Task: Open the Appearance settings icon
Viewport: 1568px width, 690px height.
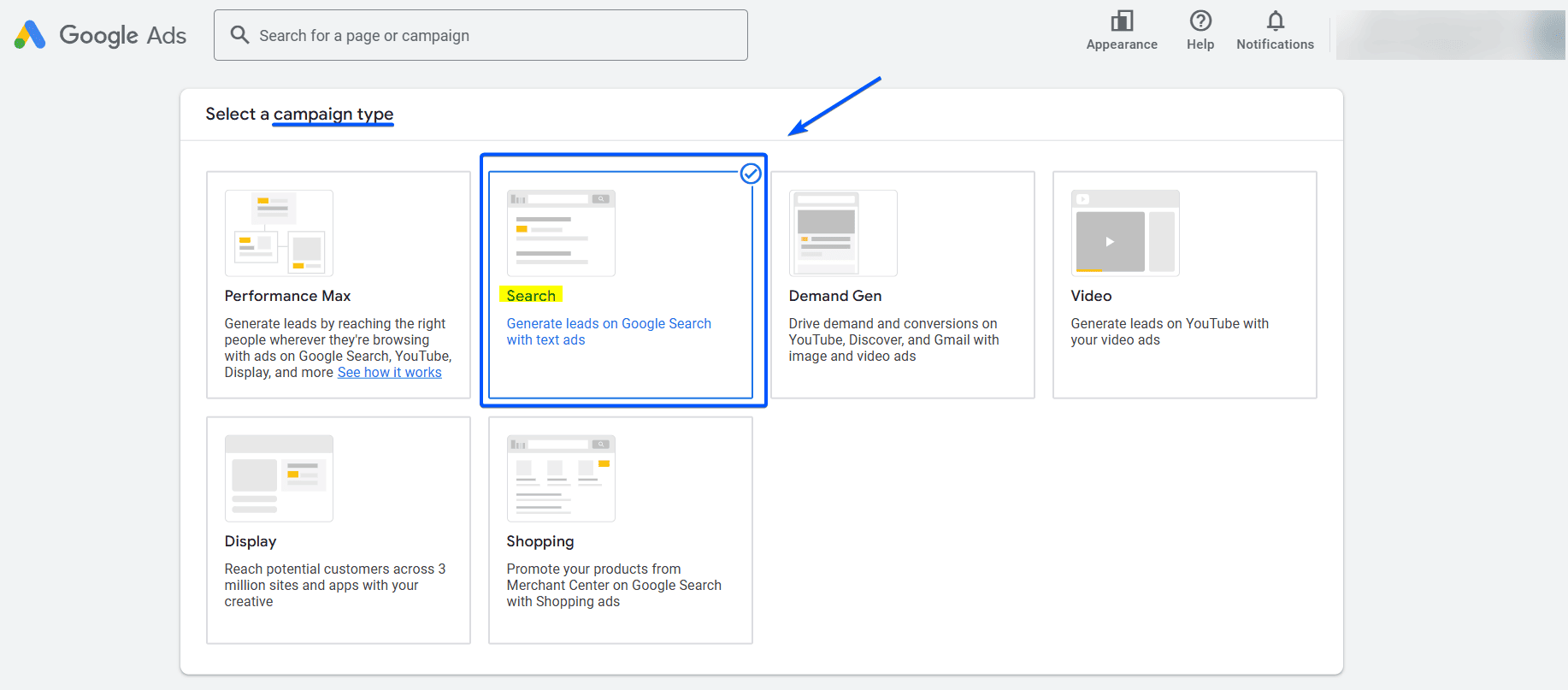Action: click(x=1121, y=21)
